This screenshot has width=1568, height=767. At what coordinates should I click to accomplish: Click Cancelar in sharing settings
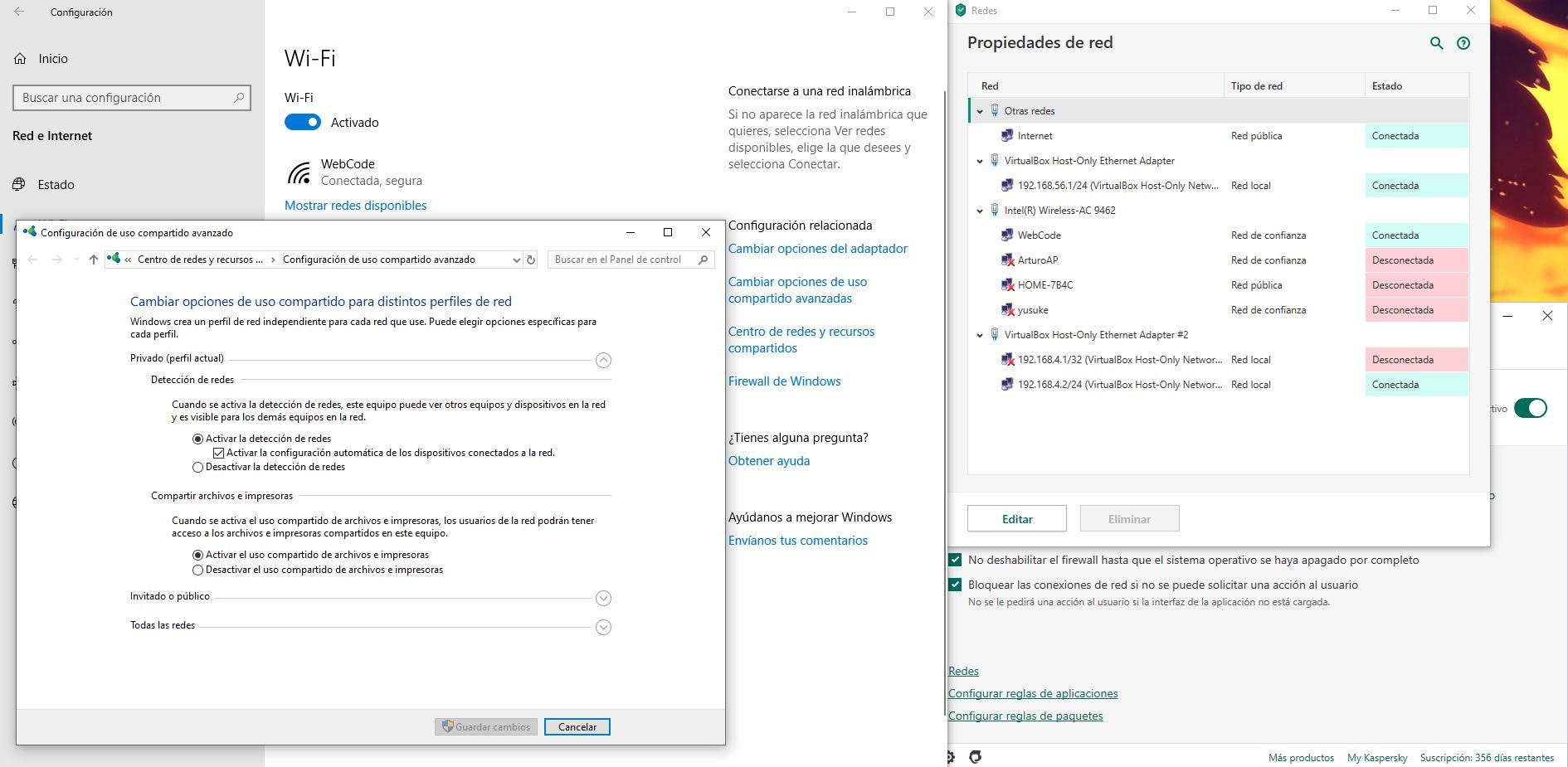pyautogui.click(x=577, y=727)
